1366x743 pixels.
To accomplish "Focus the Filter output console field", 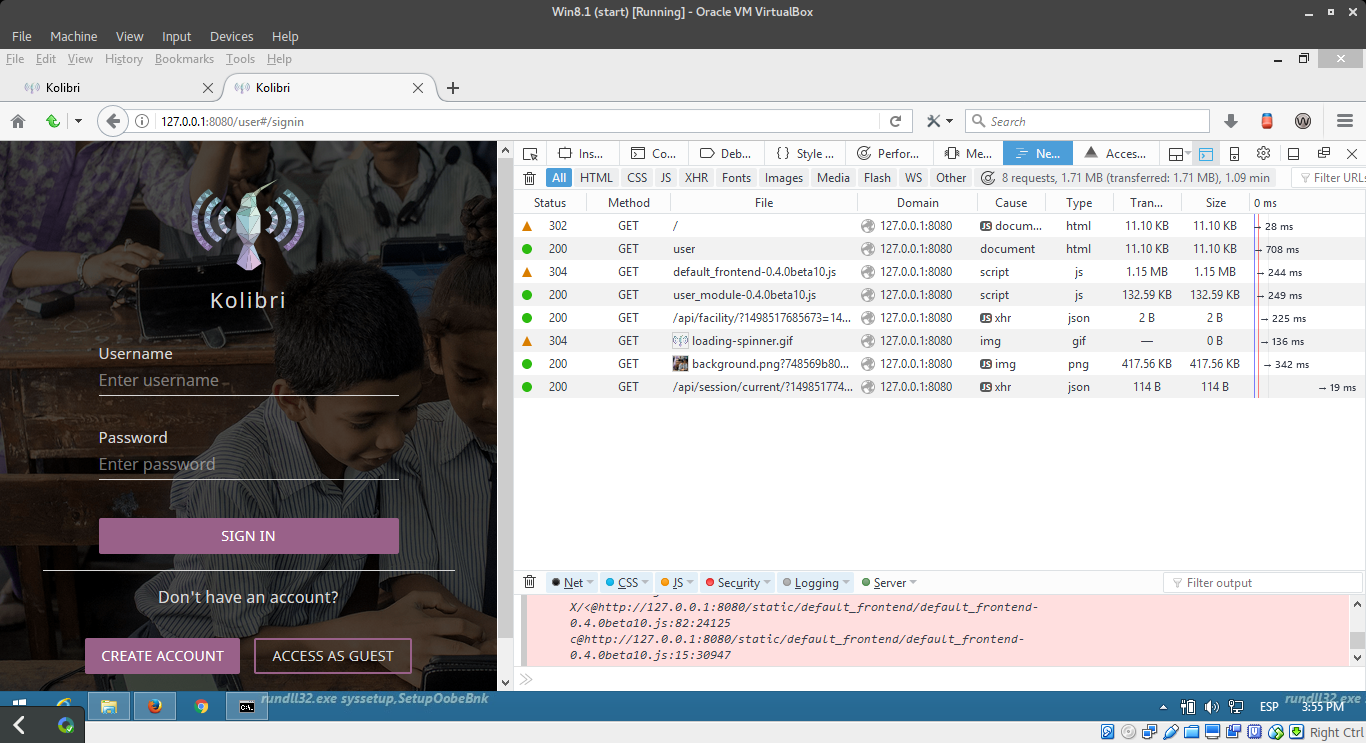I will tap(1263, 583).
